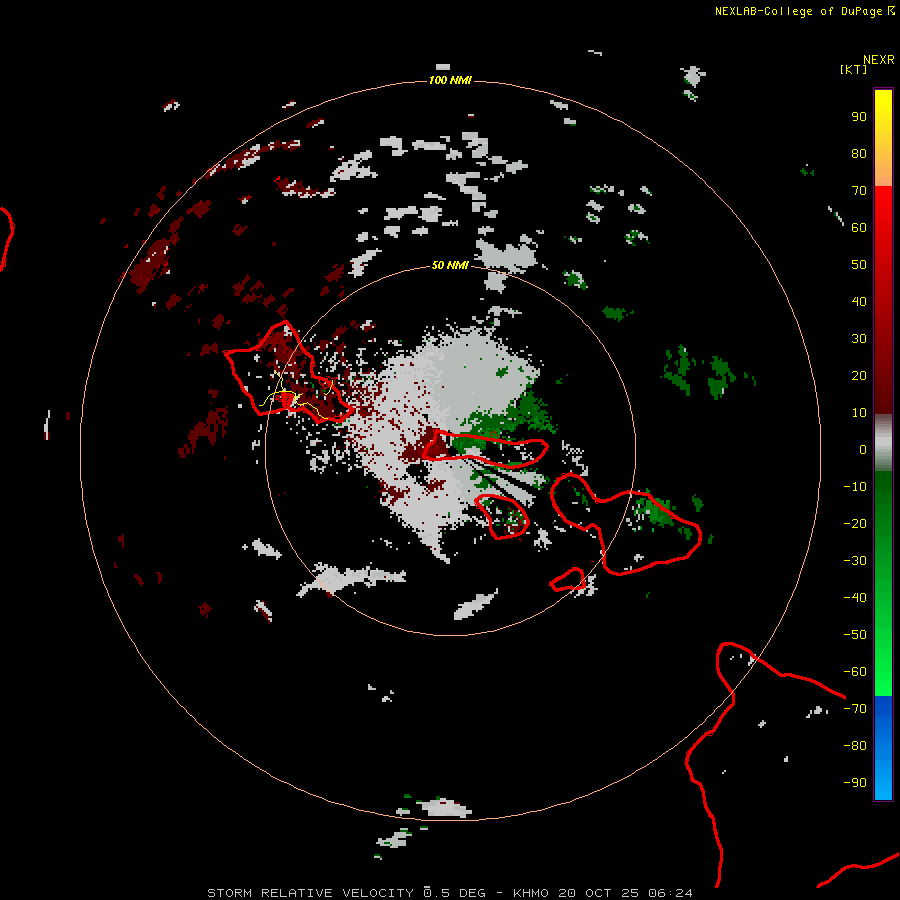Click the NEXLAB-College of DuPage watermark text
Screen dimensions: 900x900
coord(801,11)
